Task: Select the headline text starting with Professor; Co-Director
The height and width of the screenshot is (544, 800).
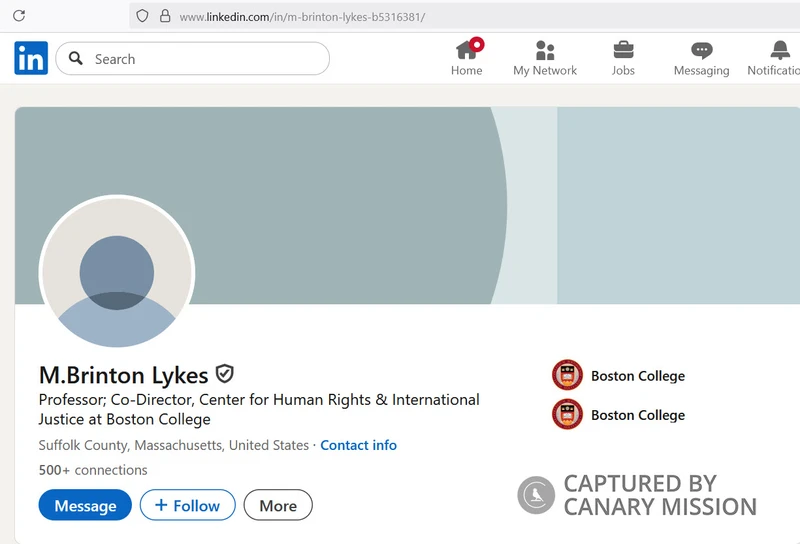Action: click(259, 409)
